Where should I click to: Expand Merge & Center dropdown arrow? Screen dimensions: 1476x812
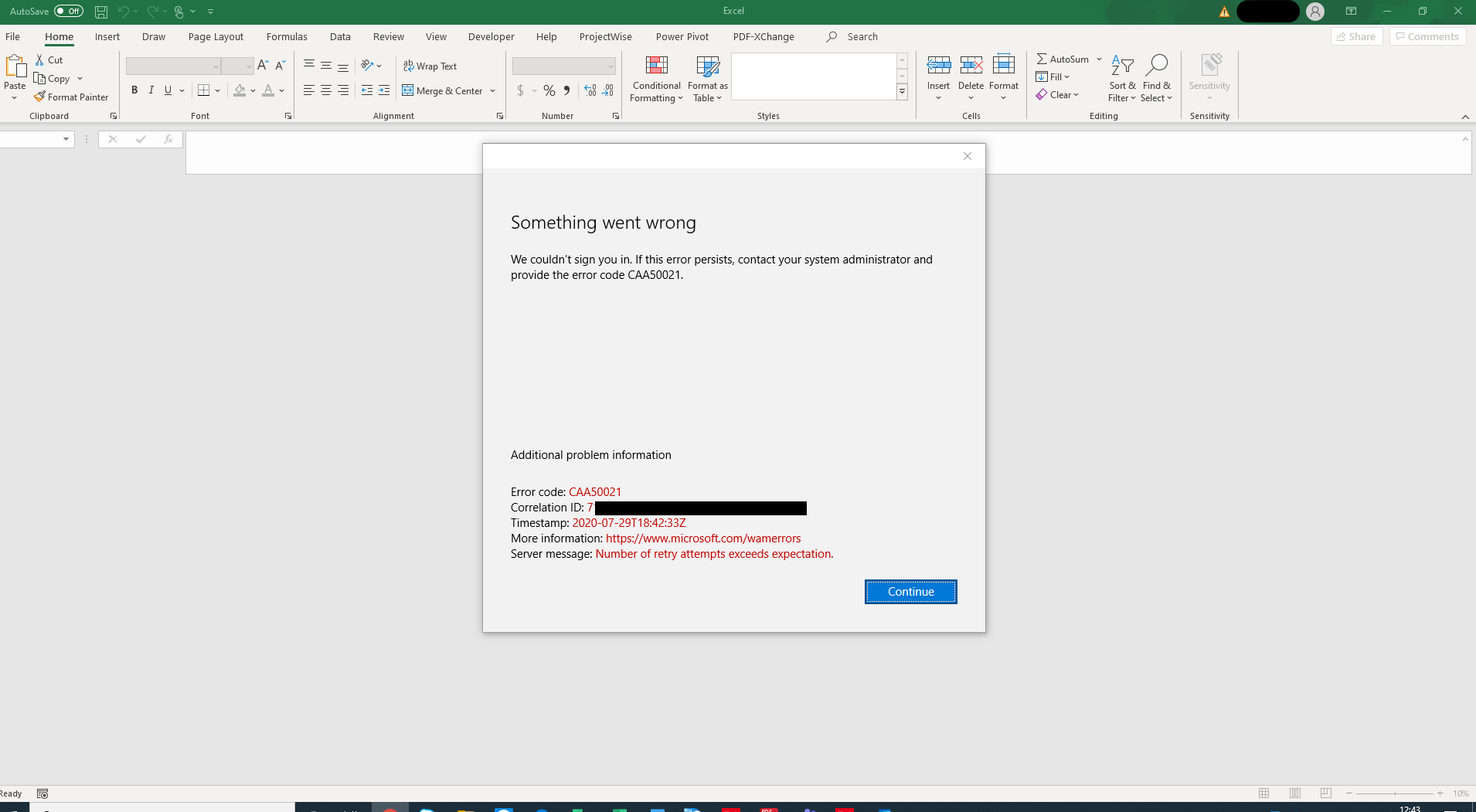492,90
